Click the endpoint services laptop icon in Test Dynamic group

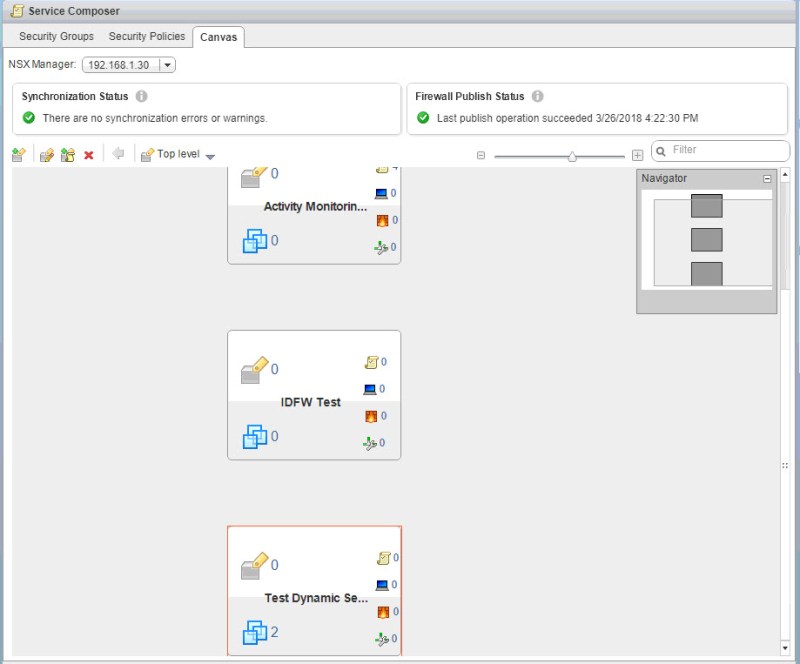[x=381, y=585]
